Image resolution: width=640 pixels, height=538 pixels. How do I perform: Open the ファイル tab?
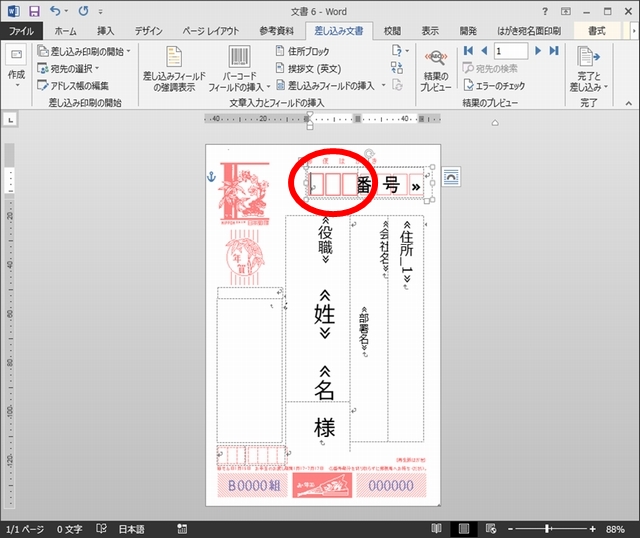click(x=21, y=31)
